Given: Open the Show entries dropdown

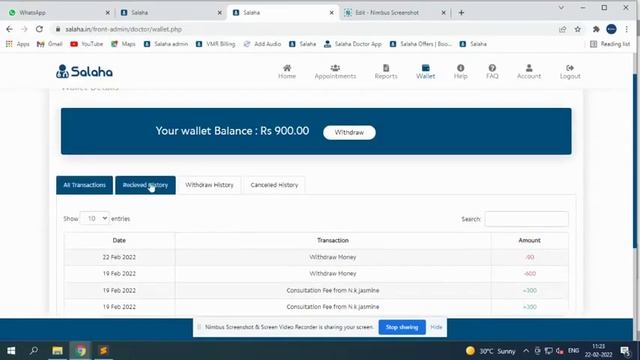Looking at the screenshot, I should pyautogui.click(x=95, y=218).
